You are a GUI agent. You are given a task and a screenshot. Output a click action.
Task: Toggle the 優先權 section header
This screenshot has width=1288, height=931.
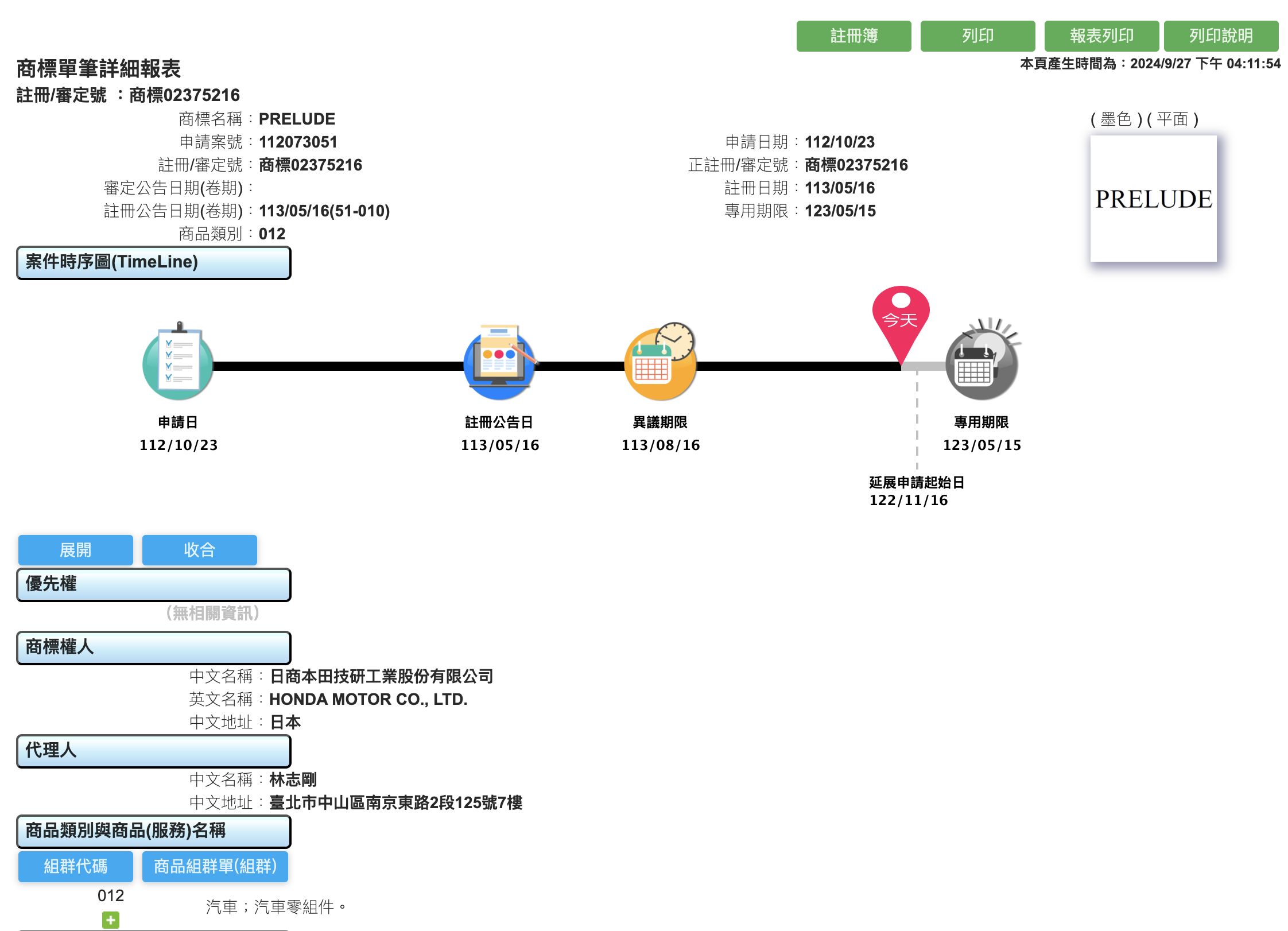click(154, 584)
